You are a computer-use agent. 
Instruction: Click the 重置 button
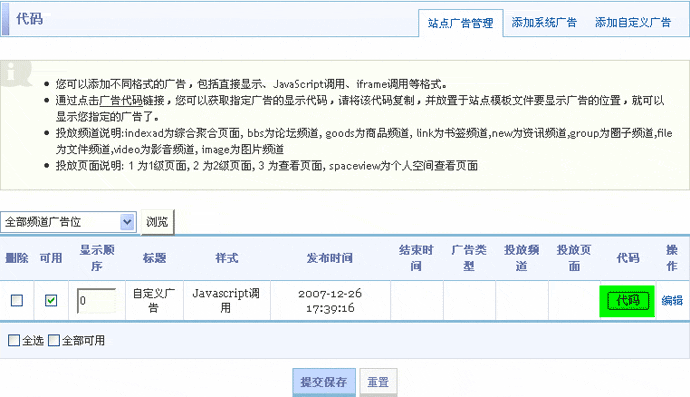pyautogui.click(x=378, y=382)
